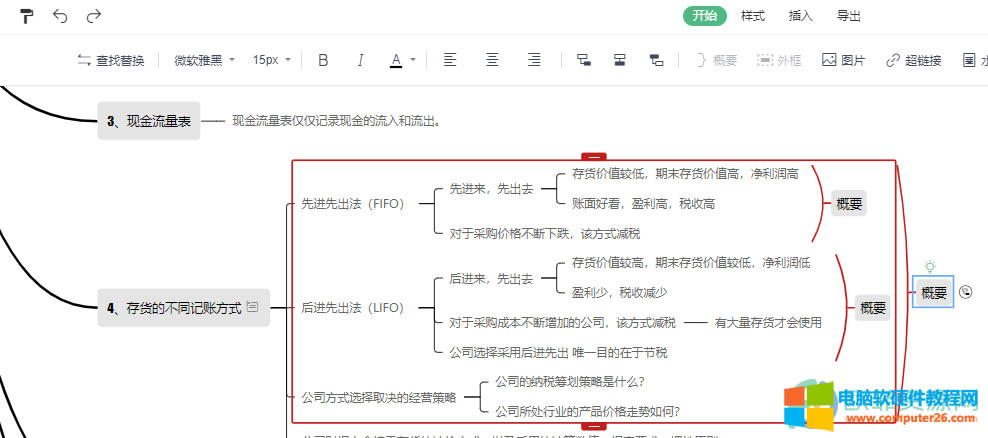Image resolution: width=988 pixels, height=438 pixels.
Task: Align text to the right
Action: pyautogui.click(x=534, y=60)
